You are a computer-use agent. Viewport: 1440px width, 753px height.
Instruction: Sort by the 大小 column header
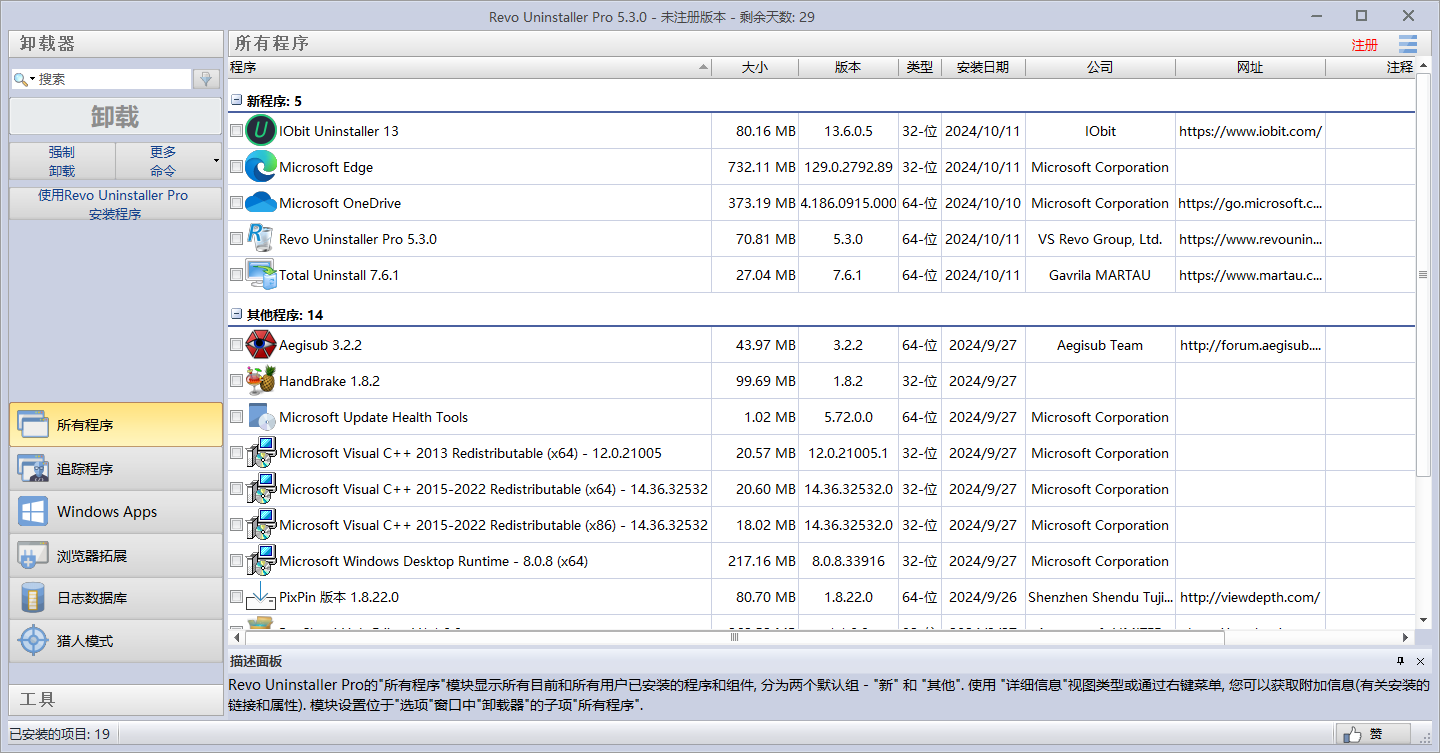click(x=755, y=67)
